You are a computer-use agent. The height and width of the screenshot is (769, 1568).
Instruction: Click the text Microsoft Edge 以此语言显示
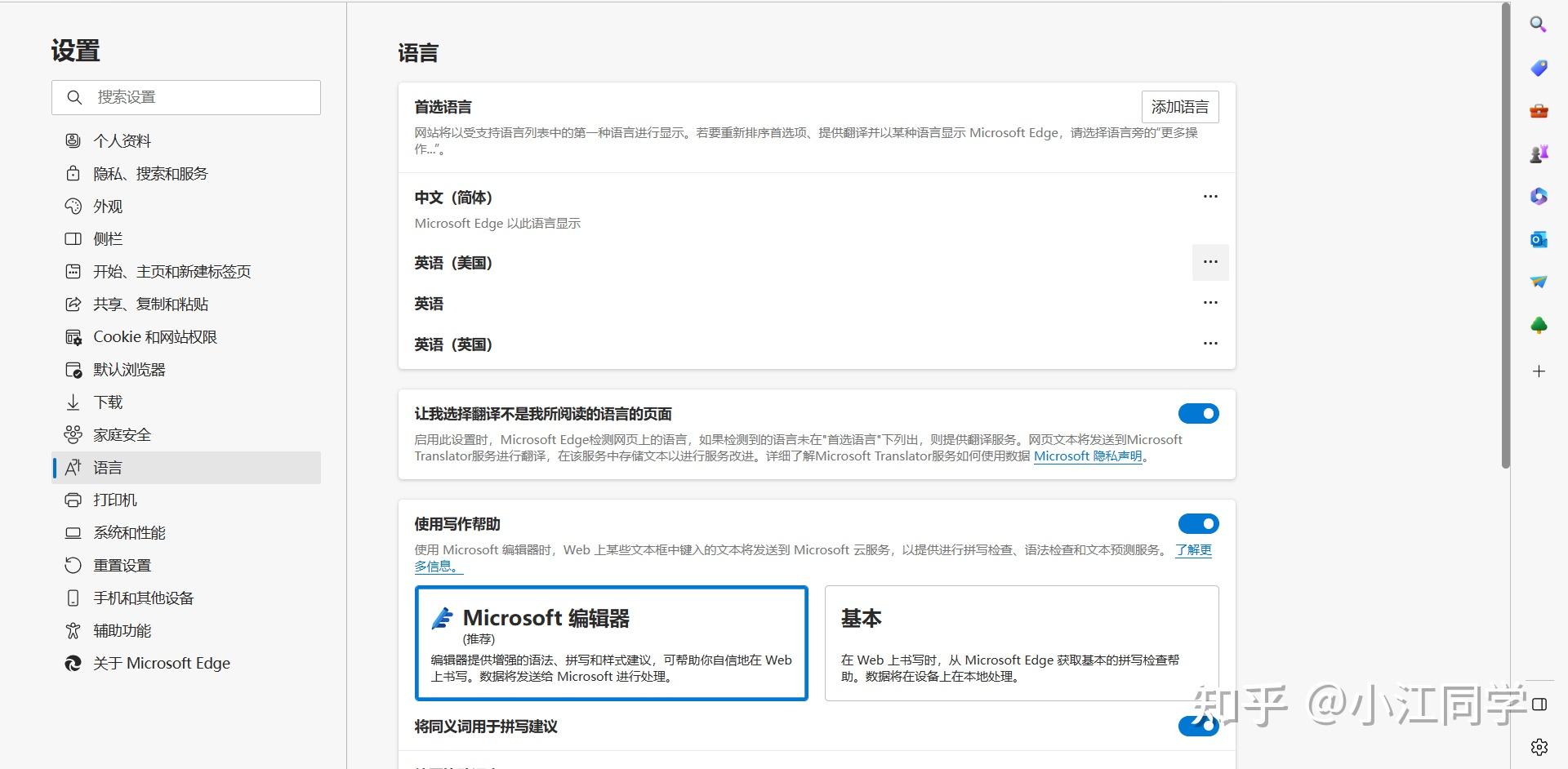coord(497,223)
